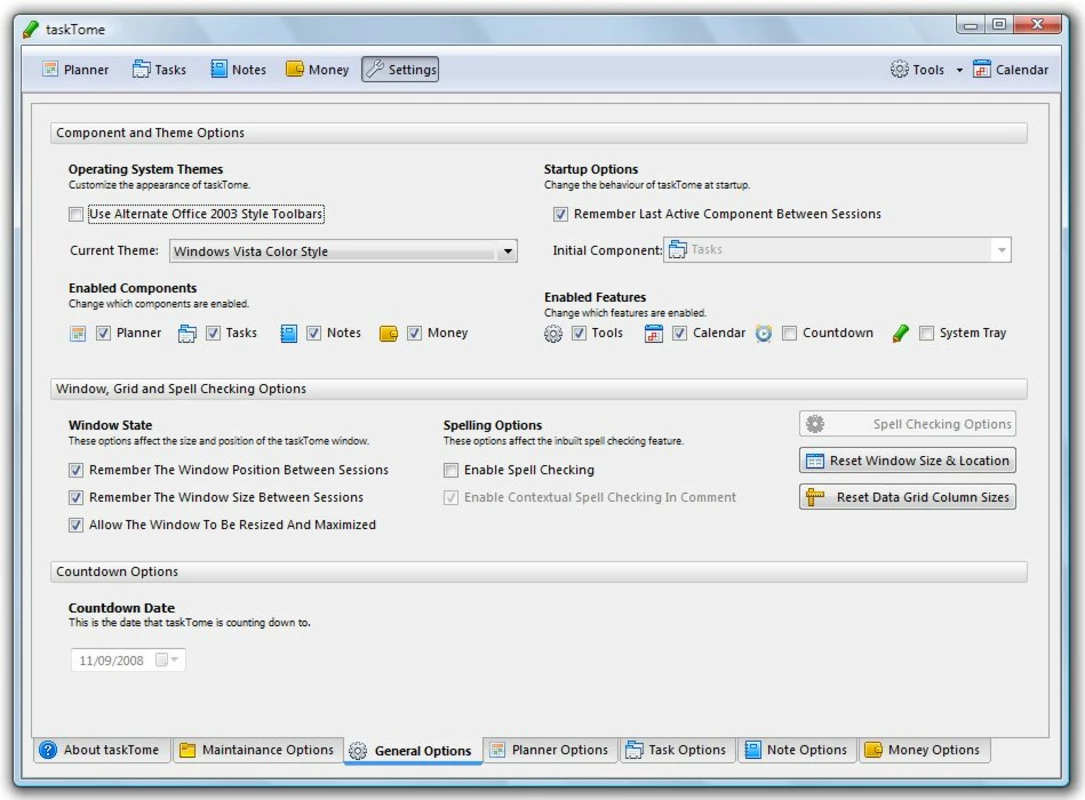This screenshot has width=1085, height=800.
Task: Click Money wallet icon under Enabled Components
Action: pyautogui.click(x=388, y=334)
